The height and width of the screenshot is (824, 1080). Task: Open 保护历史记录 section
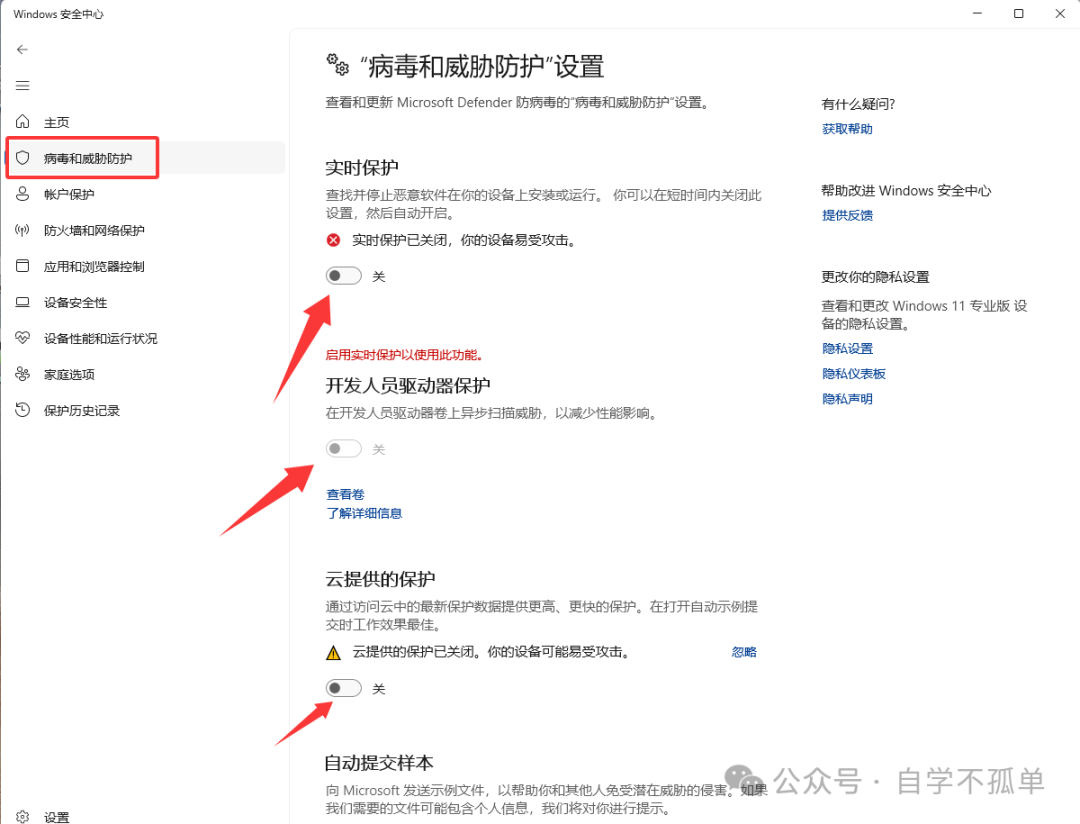coord(81,411)
